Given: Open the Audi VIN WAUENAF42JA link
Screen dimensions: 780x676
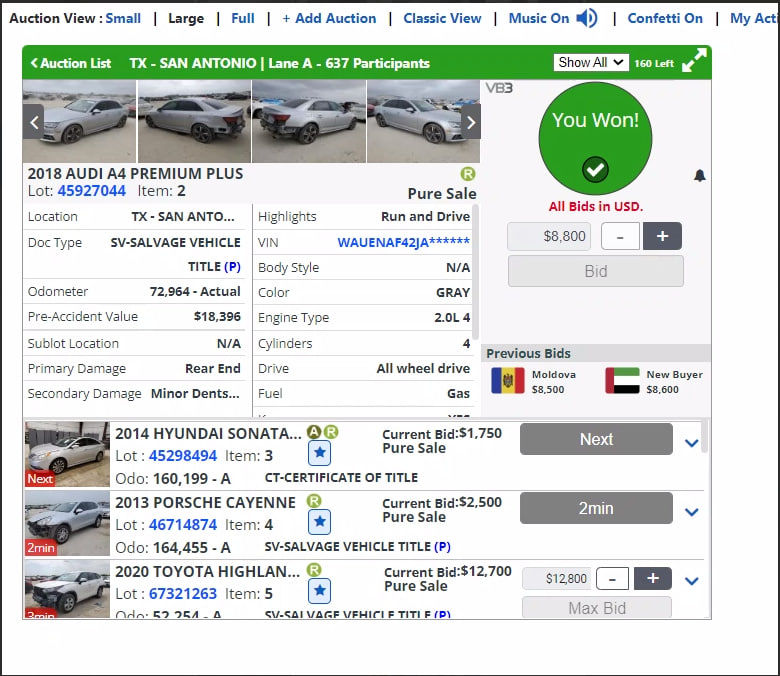Looking at the screenshot, I should (x=403, y=242).
